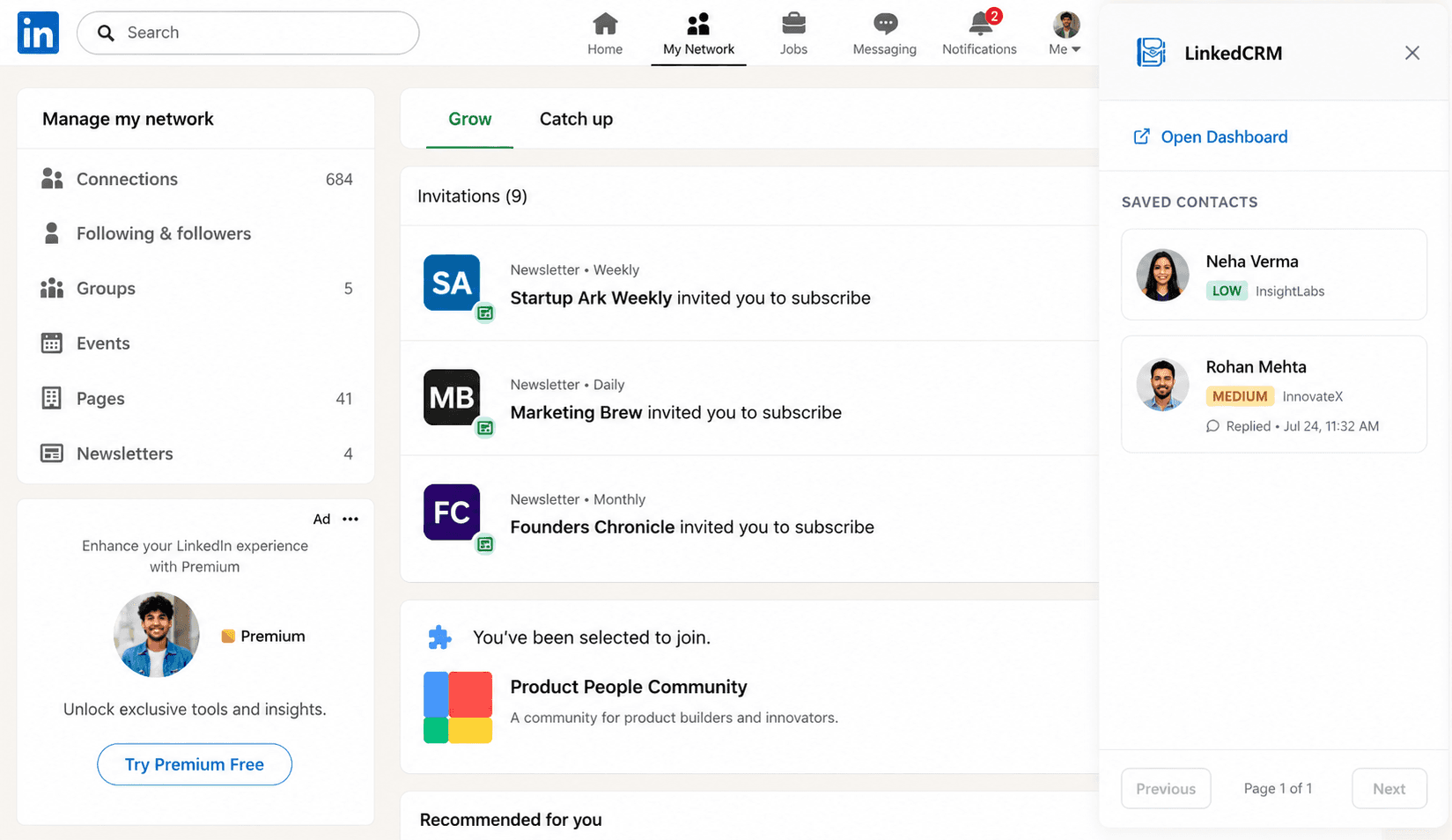Expand the Me profile dropdown
1452x840 pixels.
coord(1065,33)
